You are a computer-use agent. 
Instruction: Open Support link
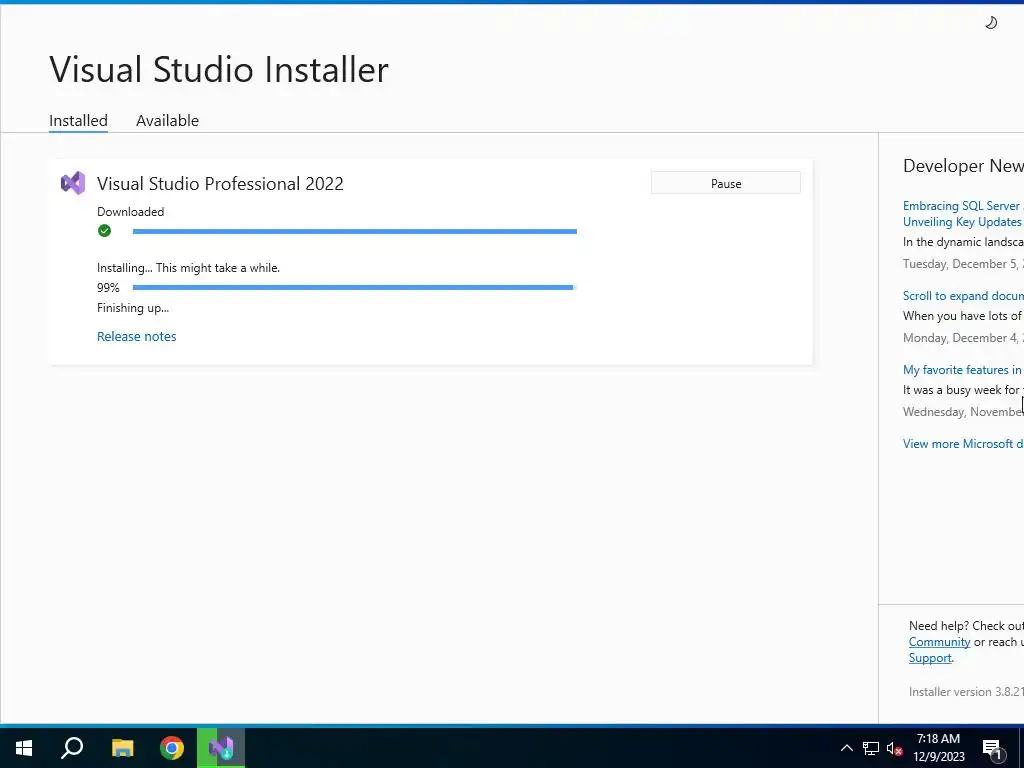(x=930, y=658)
